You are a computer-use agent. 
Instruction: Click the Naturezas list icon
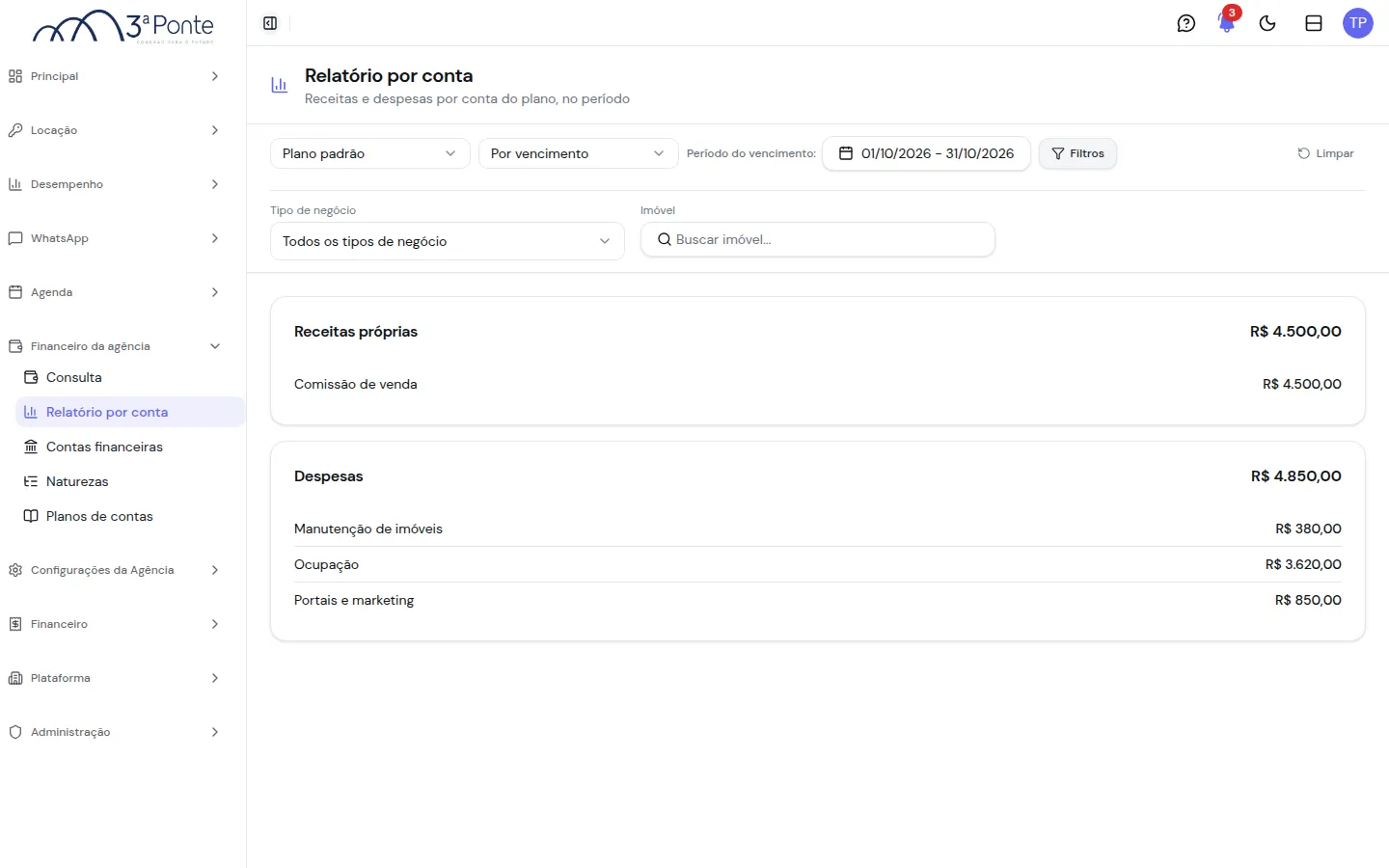coord(31,481)
